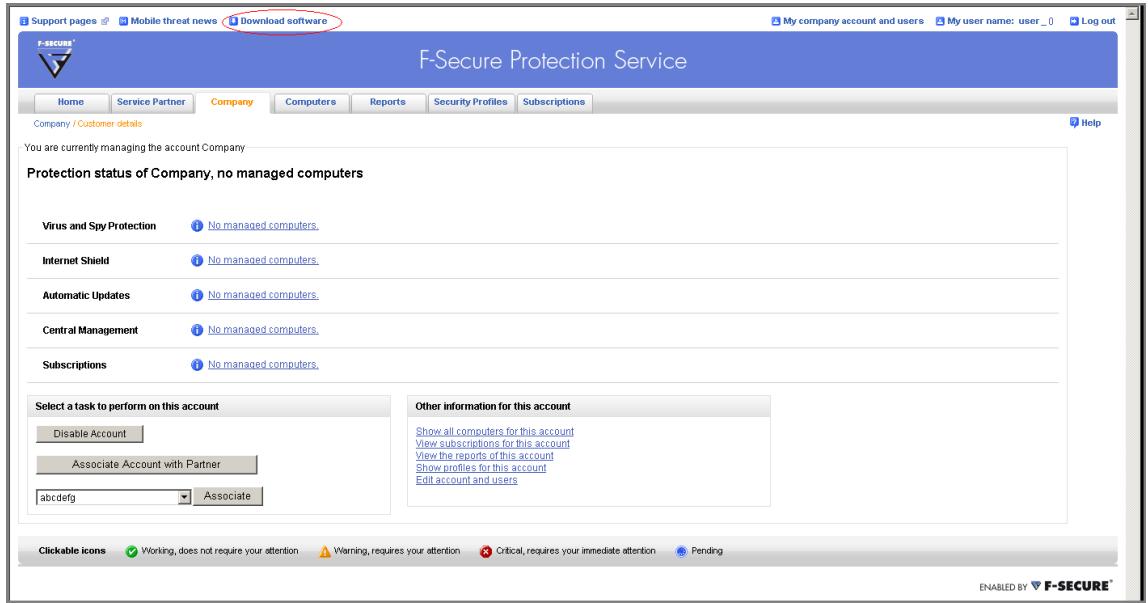This screenshot has width=1148, height=603.
Task: Click info icon beside Internet Shield
Action: pyautogui.click(x=197, y=261)
